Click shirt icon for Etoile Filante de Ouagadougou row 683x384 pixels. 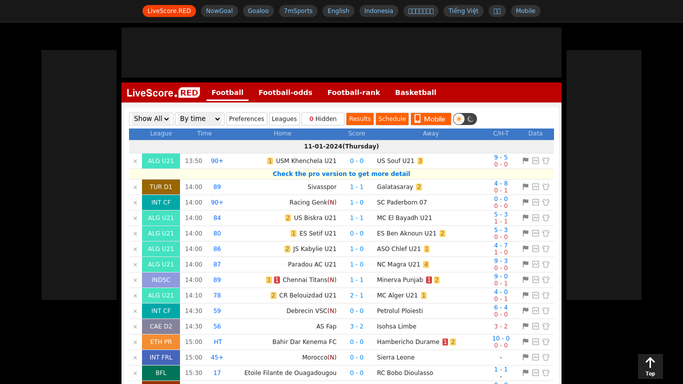[546, 373]
